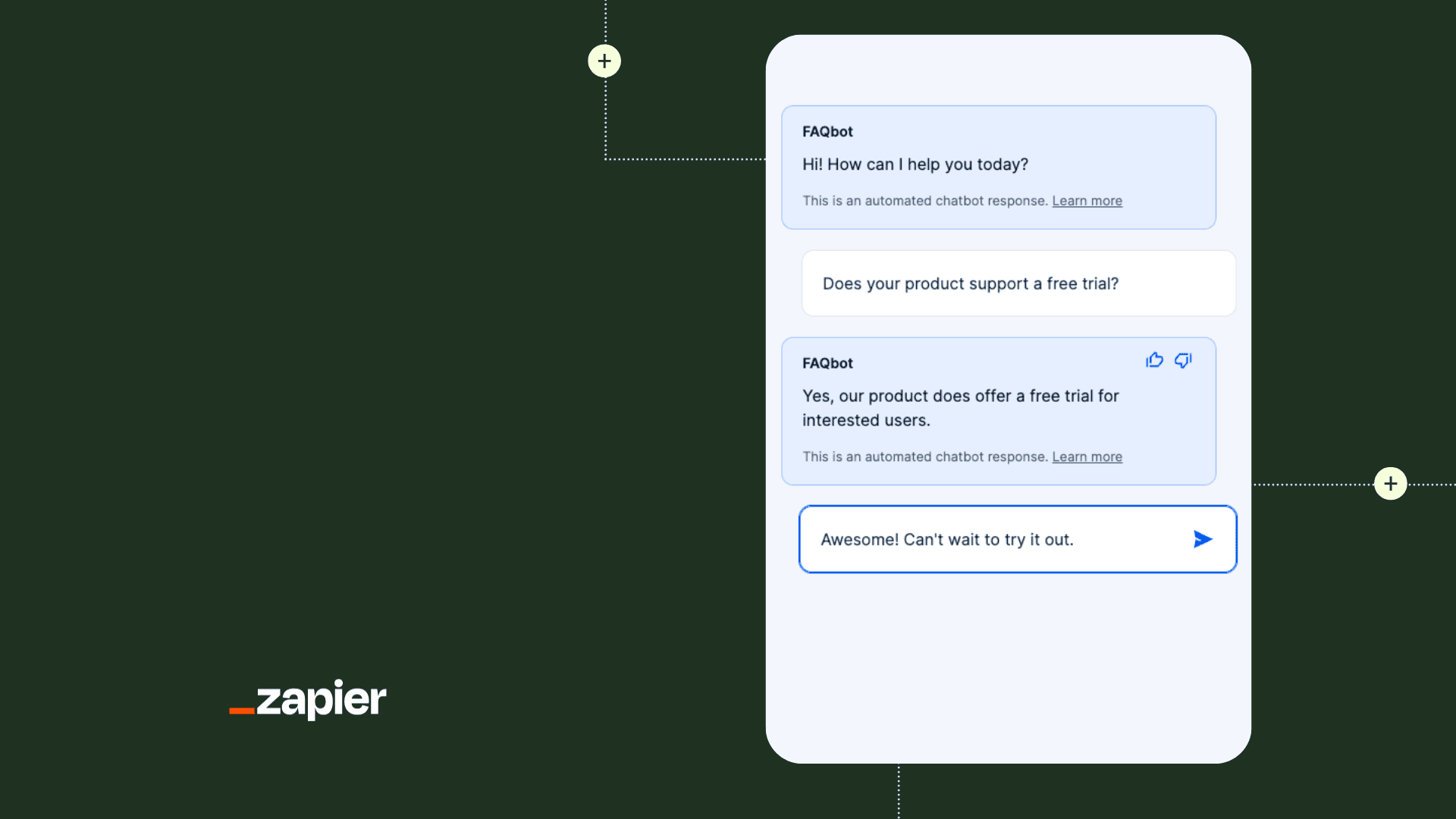Click the plus icon above the chat's dotted connector

(x=604, y=61)
